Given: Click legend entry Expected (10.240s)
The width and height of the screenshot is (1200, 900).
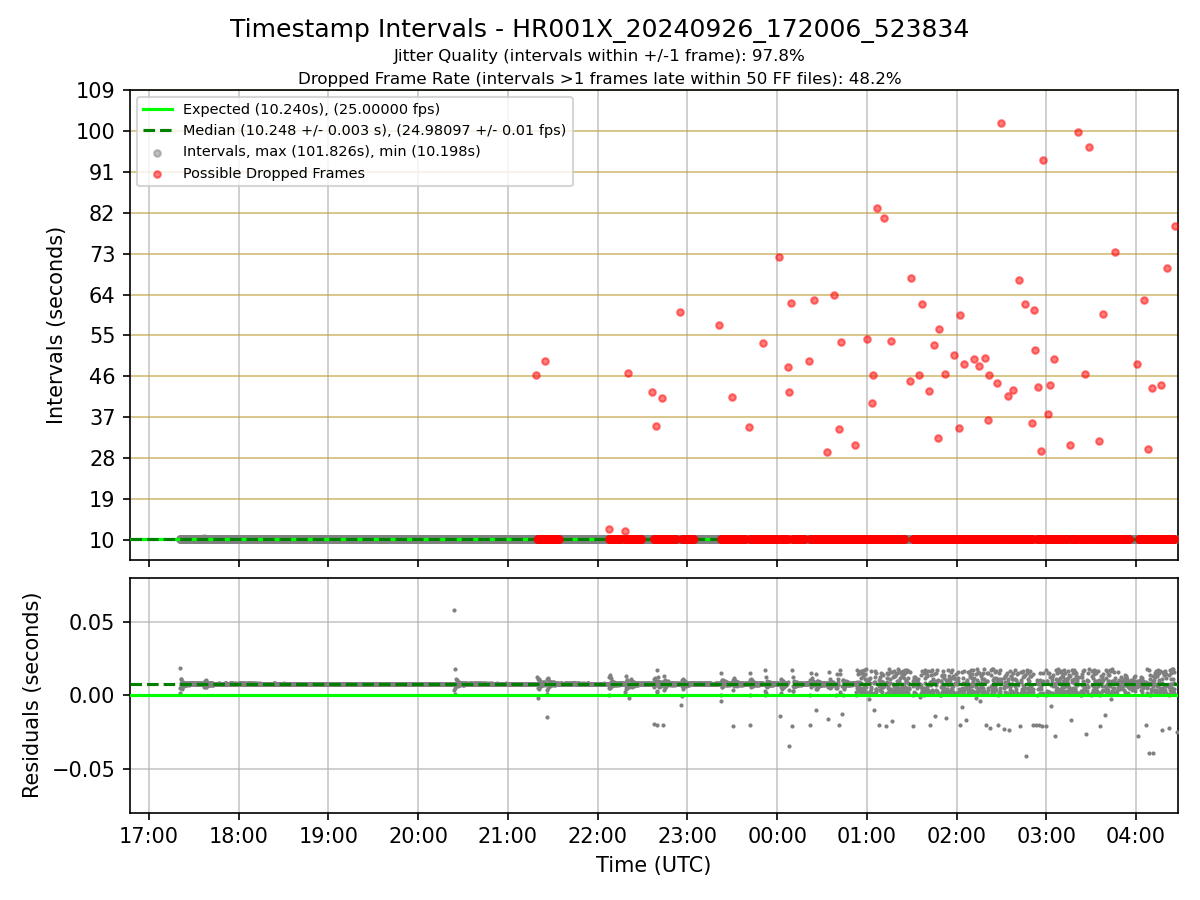Looking at the screenshot, I should (311, 109).
